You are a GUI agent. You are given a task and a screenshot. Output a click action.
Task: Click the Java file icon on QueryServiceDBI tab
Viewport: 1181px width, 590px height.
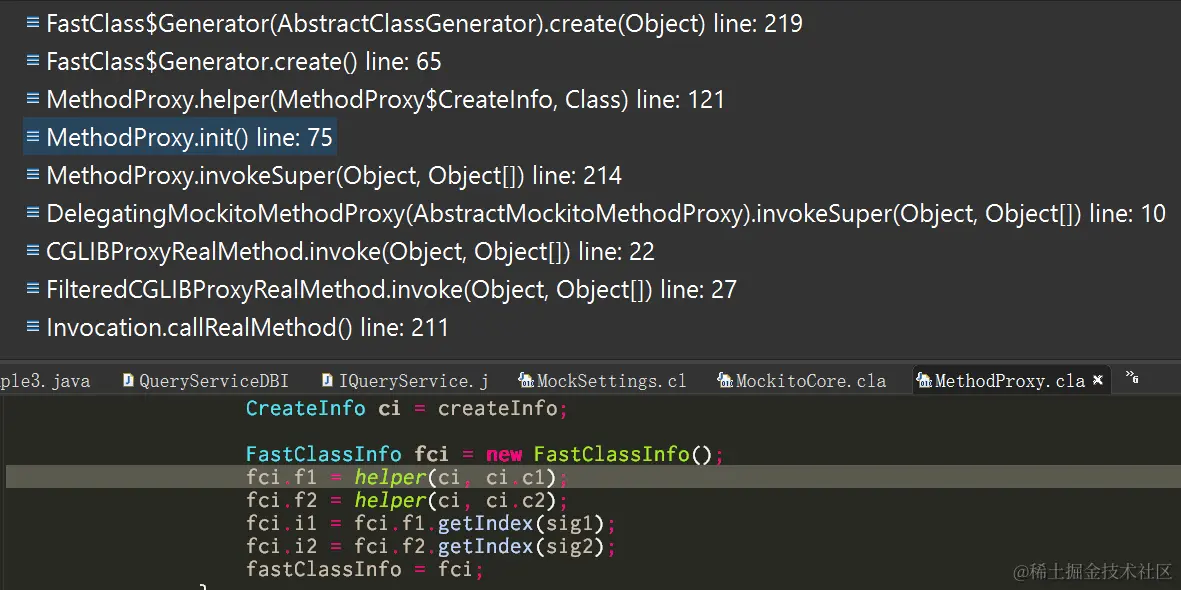tap(129, 381)
